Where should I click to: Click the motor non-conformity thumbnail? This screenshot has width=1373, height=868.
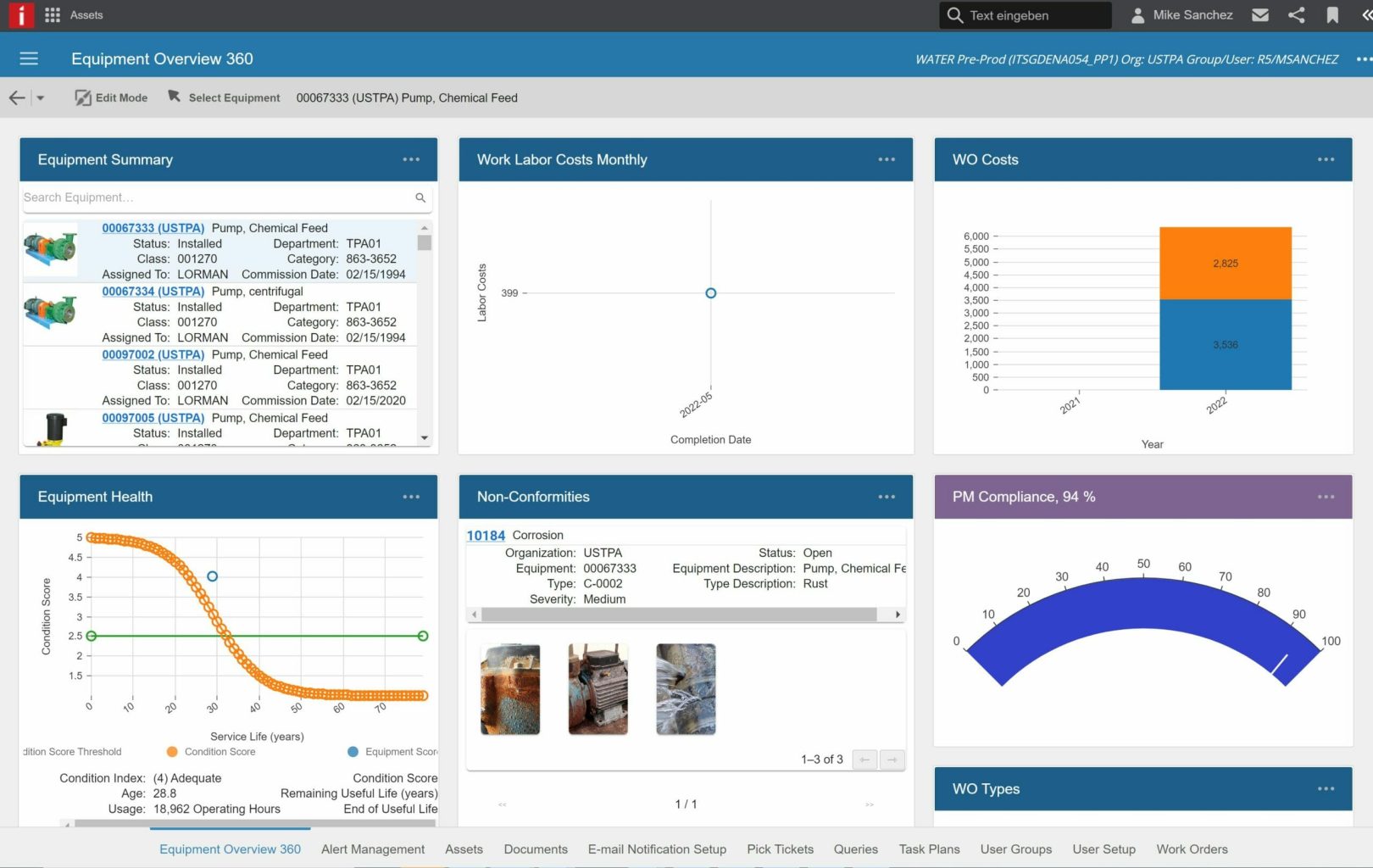tap(598, 689)
